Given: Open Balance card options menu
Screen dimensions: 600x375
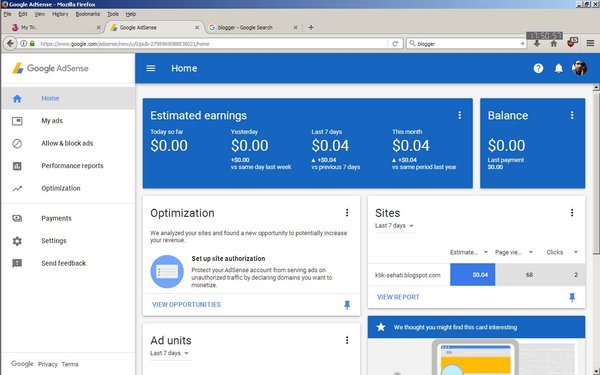Looking at the screenshot, I should click(572, 115).
